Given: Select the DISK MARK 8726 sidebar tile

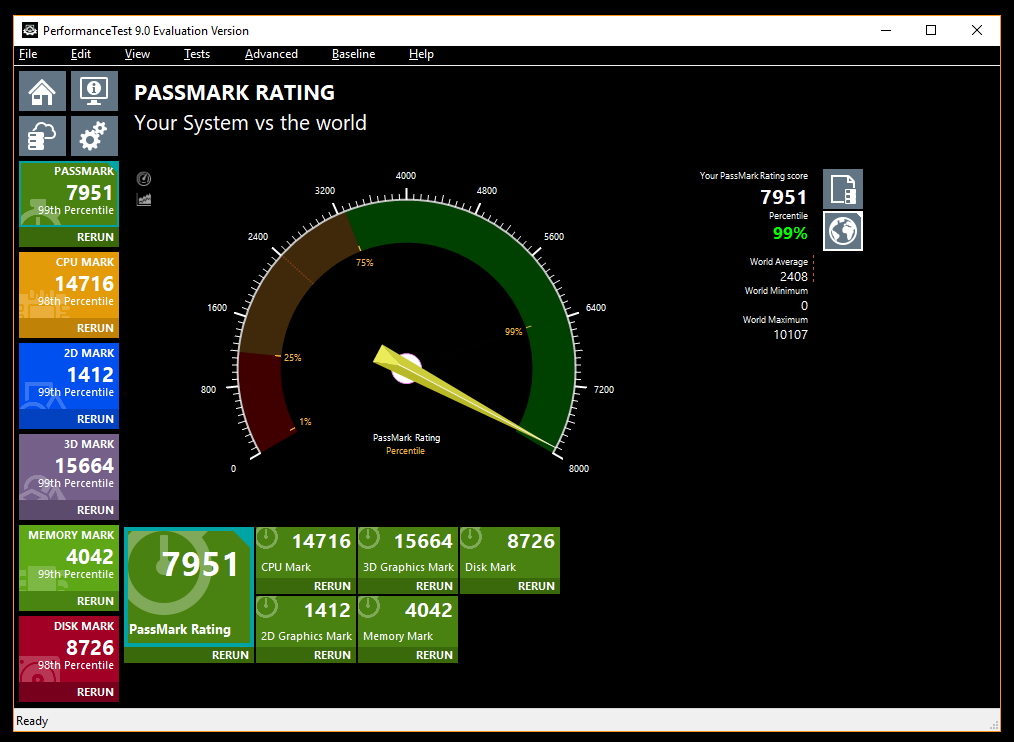Looking at the screenshot, I should pyautogui.click(x=69, y=650).
